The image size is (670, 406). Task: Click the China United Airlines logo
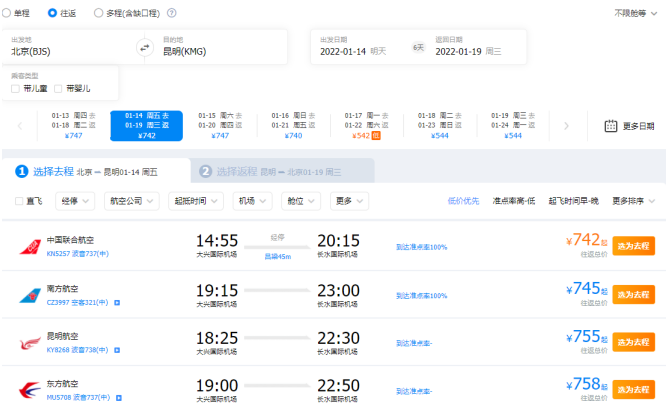30,247
